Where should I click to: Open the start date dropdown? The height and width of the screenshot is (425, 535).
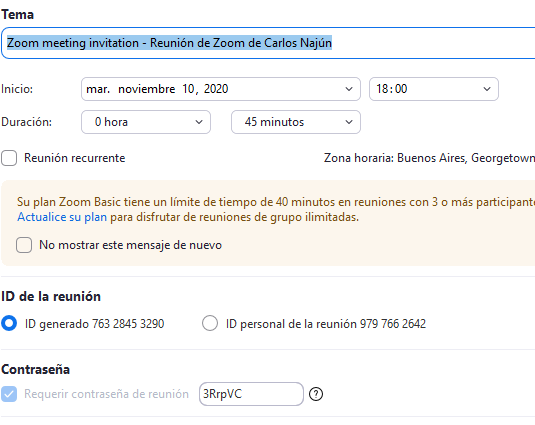pyautogui.click(x=221, y=89)
